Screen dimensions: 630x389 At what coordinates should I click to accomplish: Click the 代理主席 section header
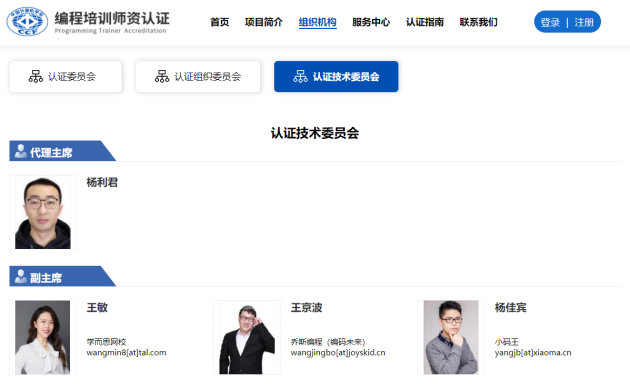62,151
